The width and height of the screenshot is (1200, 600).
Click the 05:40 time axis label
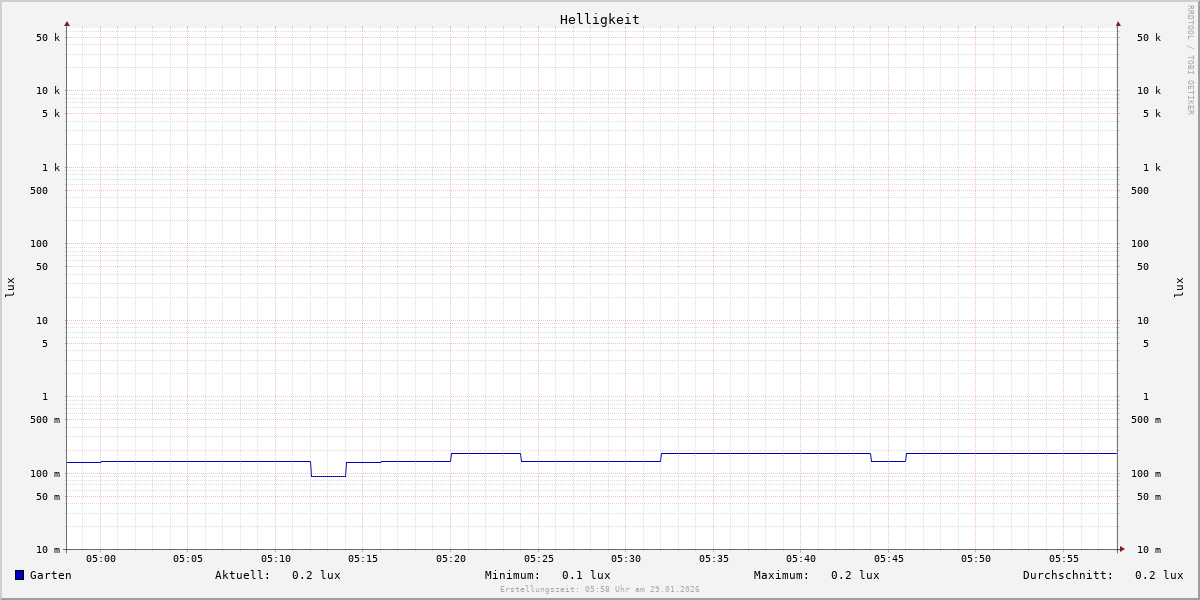[801, 559]
